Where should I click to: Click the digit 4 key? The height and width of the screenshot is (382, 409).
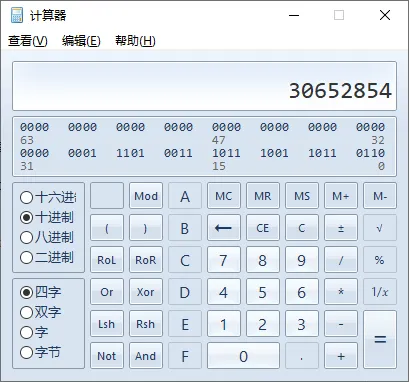coord(224,292)
